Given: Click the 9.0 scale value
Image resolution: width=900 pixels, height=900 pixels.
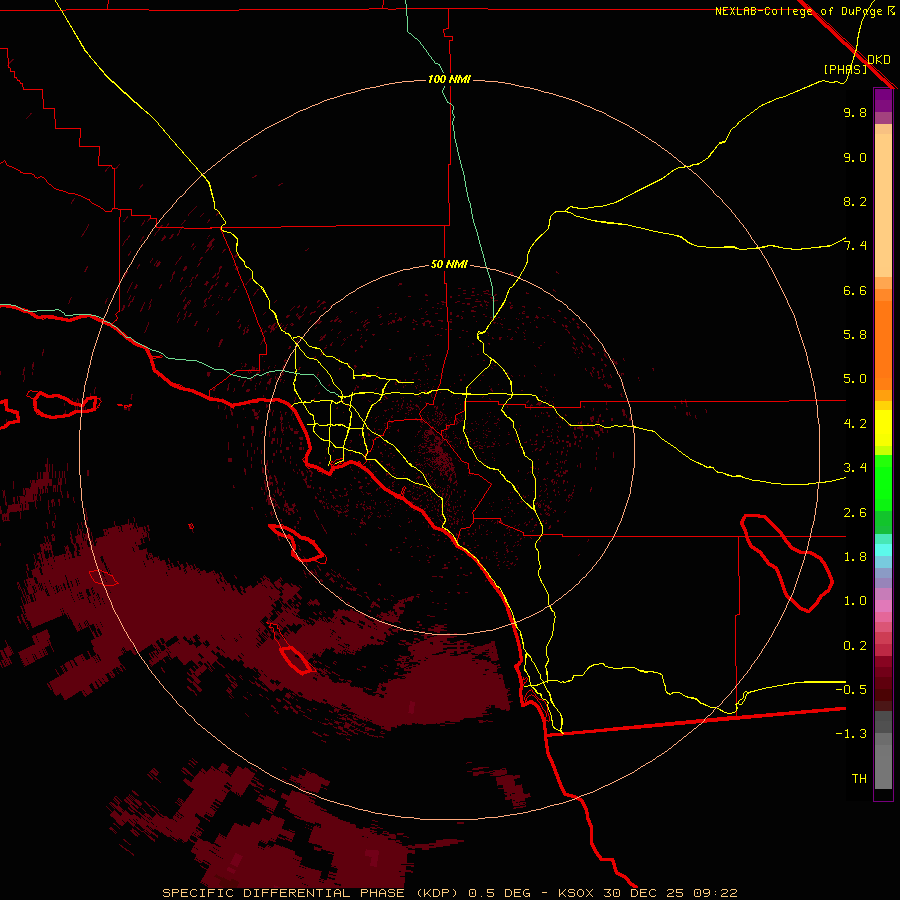Looking at the screenshot, I should pyautogui.click(x=855, y=157).
